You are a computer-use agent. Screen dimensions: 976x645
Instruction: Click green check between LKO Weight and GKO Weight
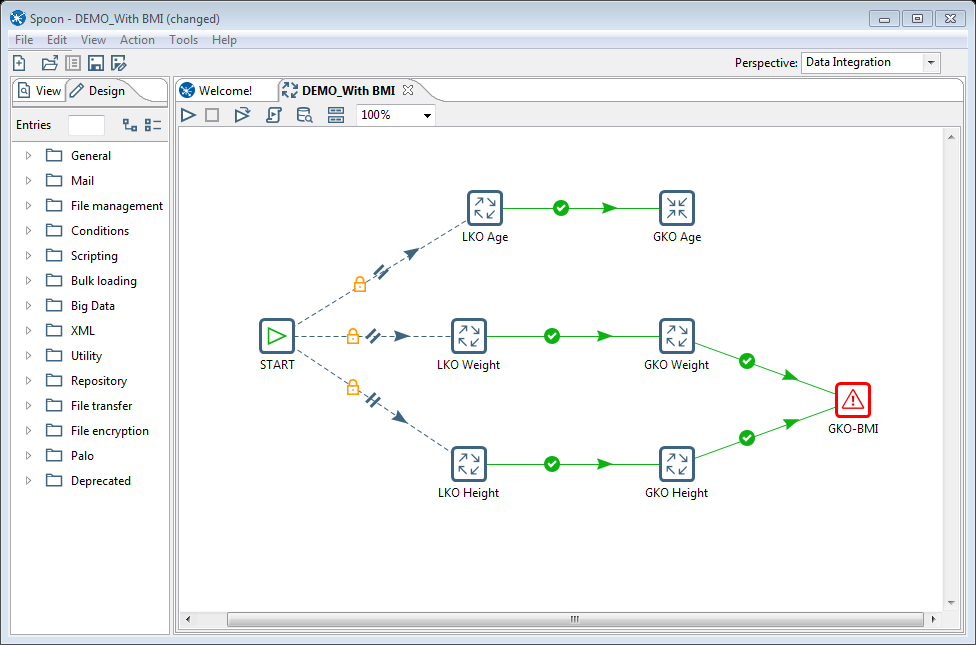point(552,336)
